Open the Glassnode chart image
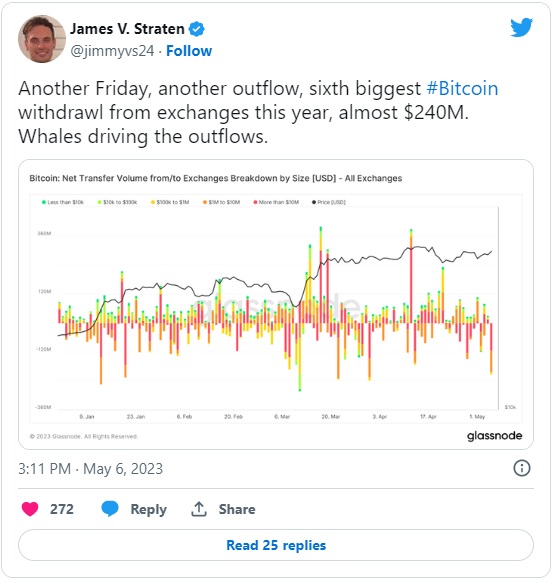Image resolution: width=553 pixels, height=582 pixels. click(x=276, y=305)
